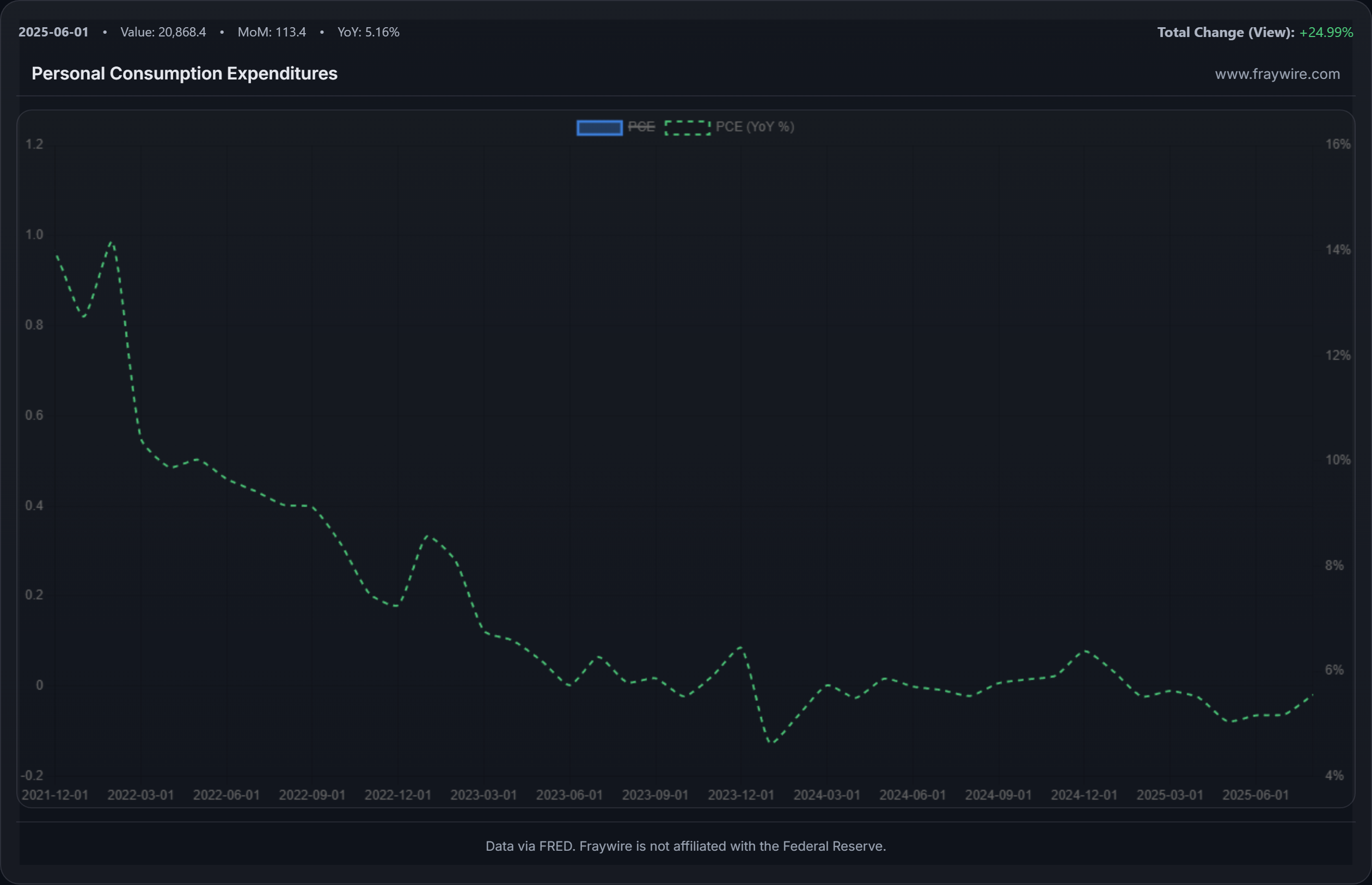This screenshot has height=885, width=1372.
Task: Click the 2024-12-01 x-axis label
Action: click(1083, 795)
